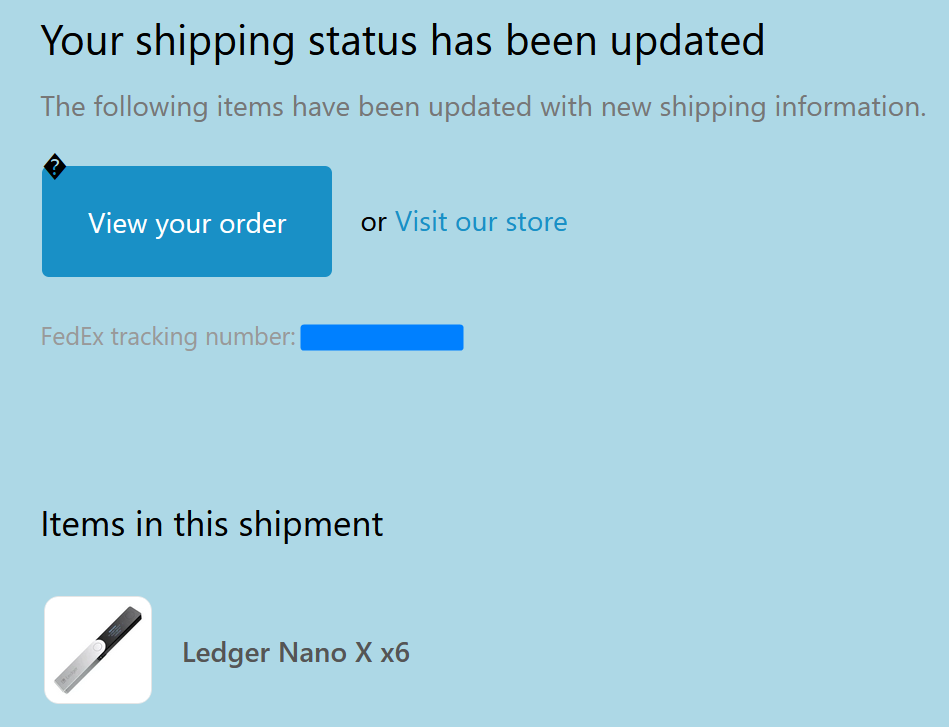Screen dimensions: 949x727
Task: Select the Items in this shipment heading
Action: pyautogui.click(x=212, y=524)
